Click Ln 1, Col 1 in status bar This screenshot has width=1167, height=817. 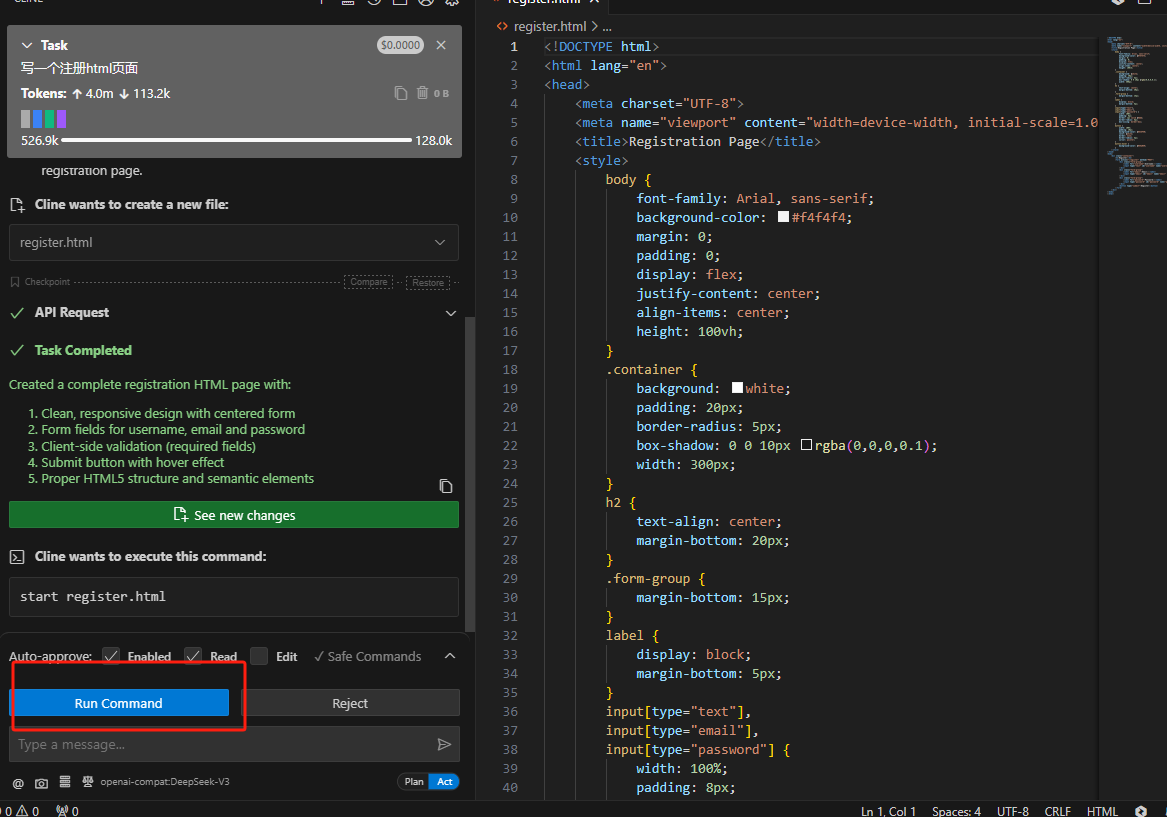pyautogui.click(x=888, y=811)
